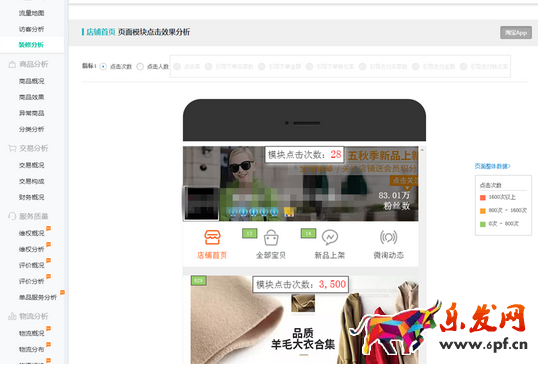Open 商品概况 in the sidebar
This screenshot has width=538, height=365.
click(32, 81)
